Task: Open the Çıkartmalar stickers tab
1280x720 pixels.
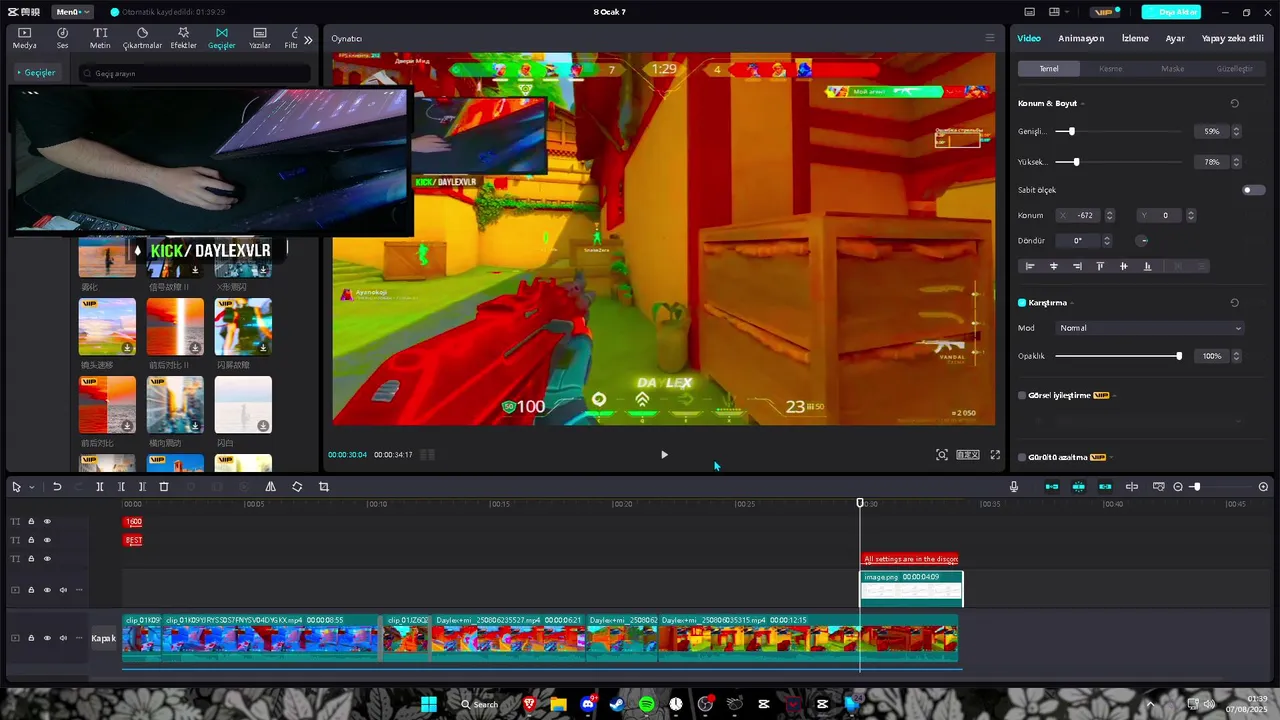Action: point(142,38)
